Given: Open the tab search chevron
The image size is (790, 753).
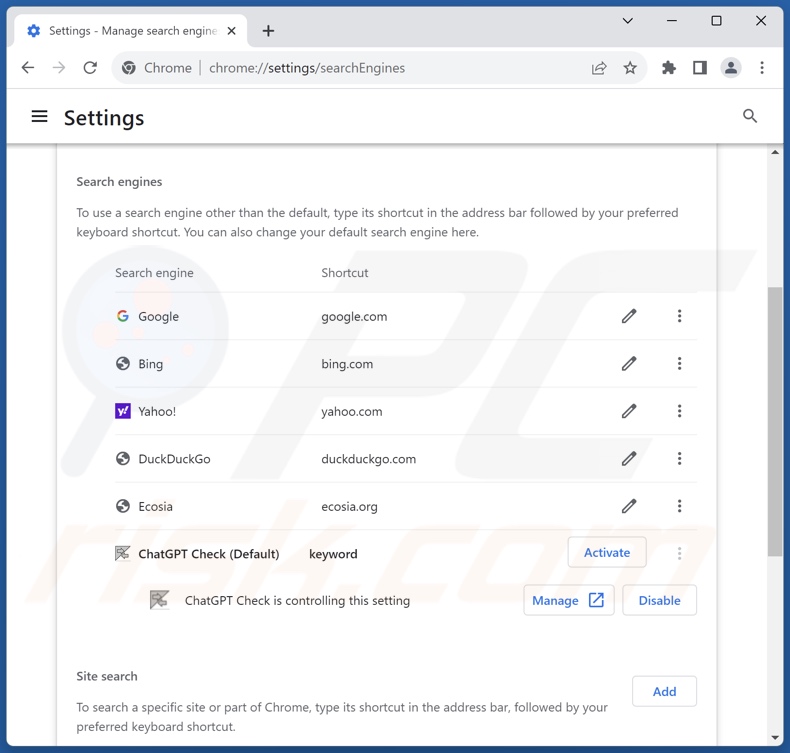Looking at the screenshot, I should [x=627, y=21].
